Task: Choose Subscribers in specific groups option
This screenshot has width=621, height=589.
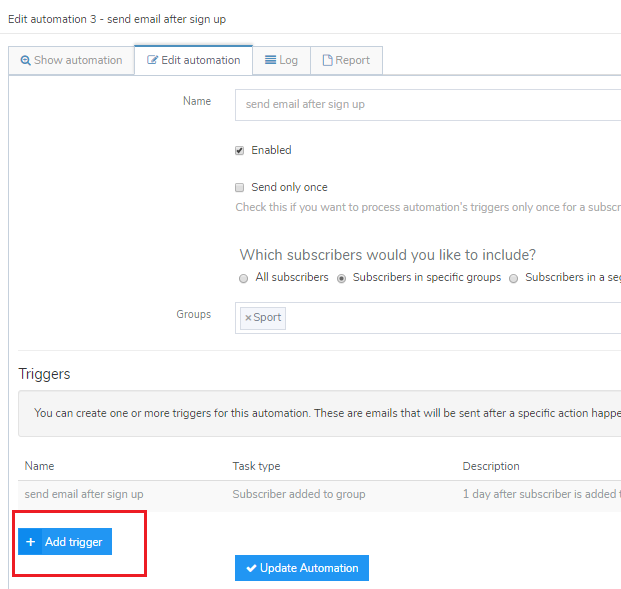Action: click(x=343, y=278)
